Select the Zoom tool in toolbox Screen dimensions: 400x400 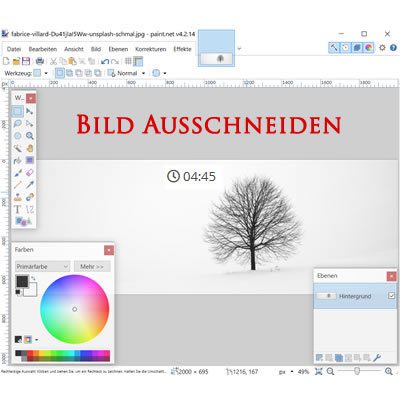30,136
